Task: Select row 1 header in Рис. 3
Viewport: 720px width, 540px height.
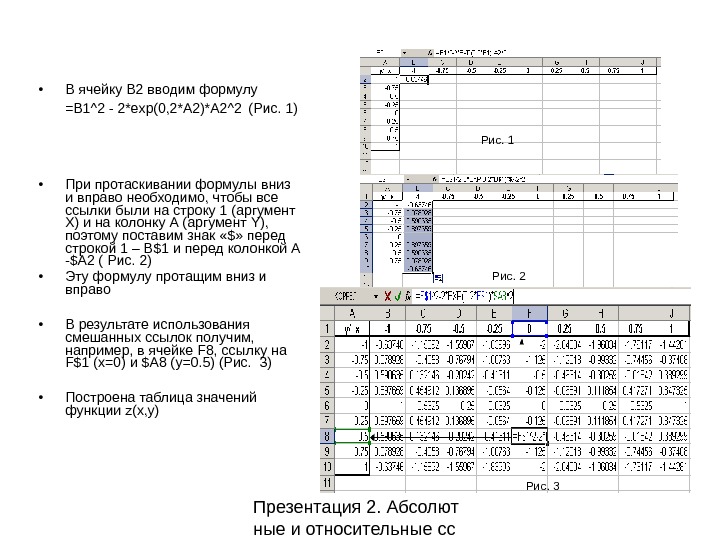Action: click(327, 328)
